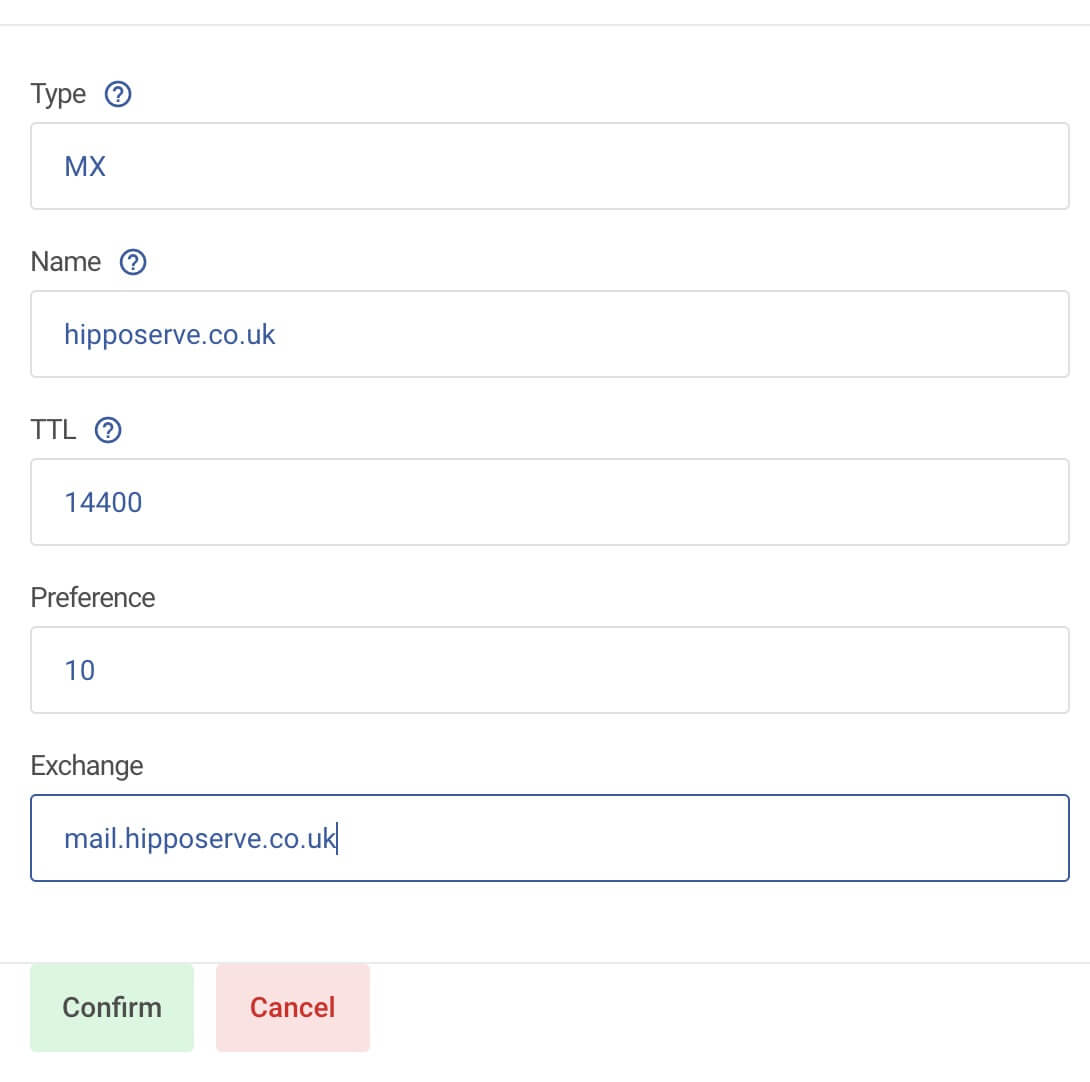Click the value 10 in Preference
This screenshot has width=1090, height=1082.
coord(80,670)
